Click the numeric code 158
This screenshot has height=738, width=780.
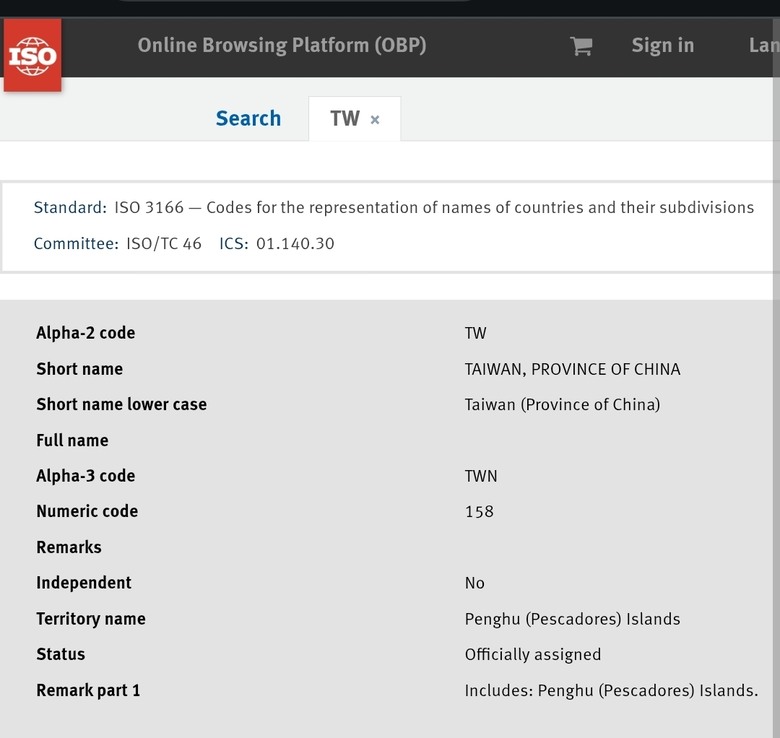[479, 511]
